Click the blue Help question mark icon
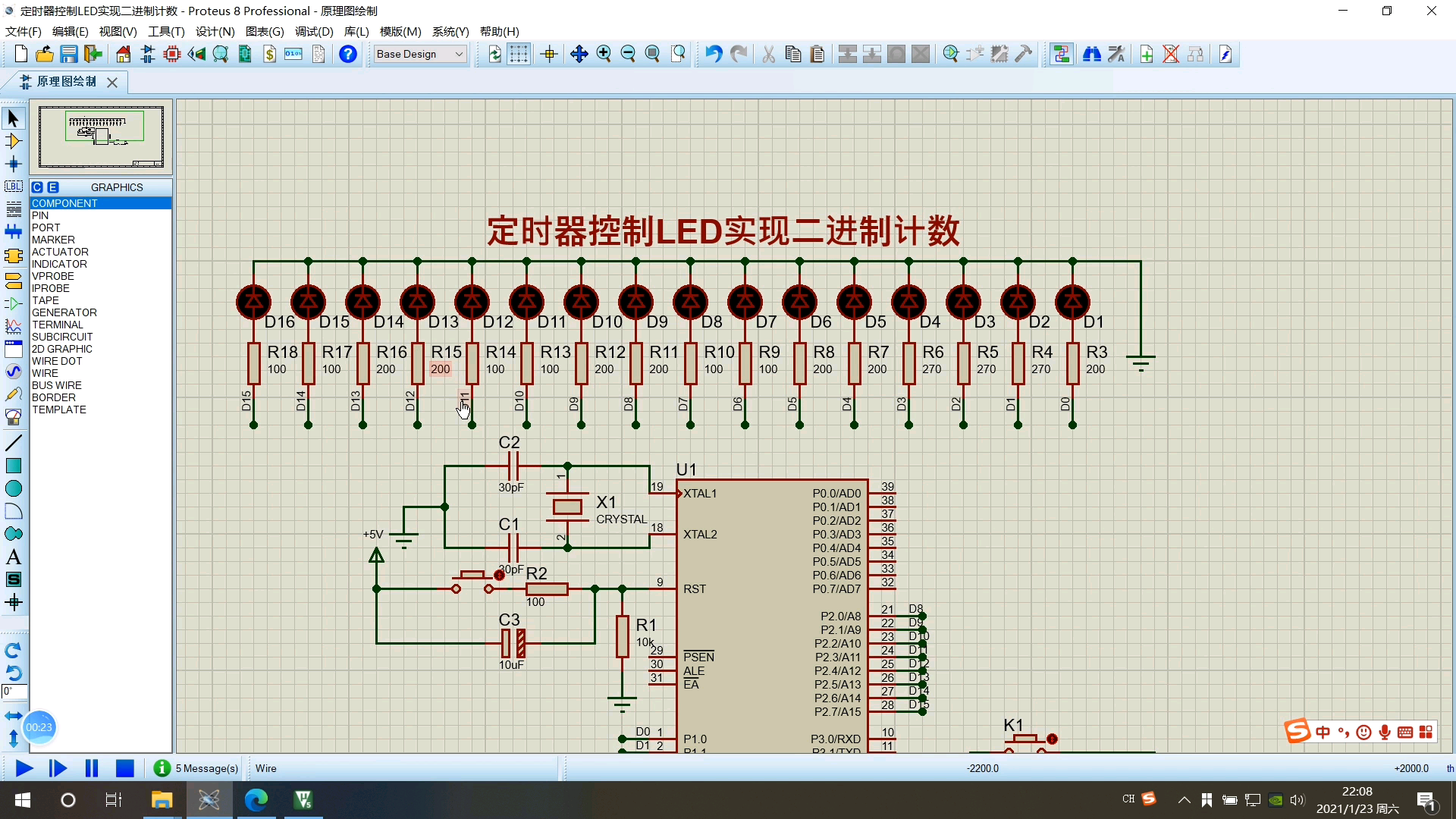The image size is (1456, 819). click(x=347, y=54)
